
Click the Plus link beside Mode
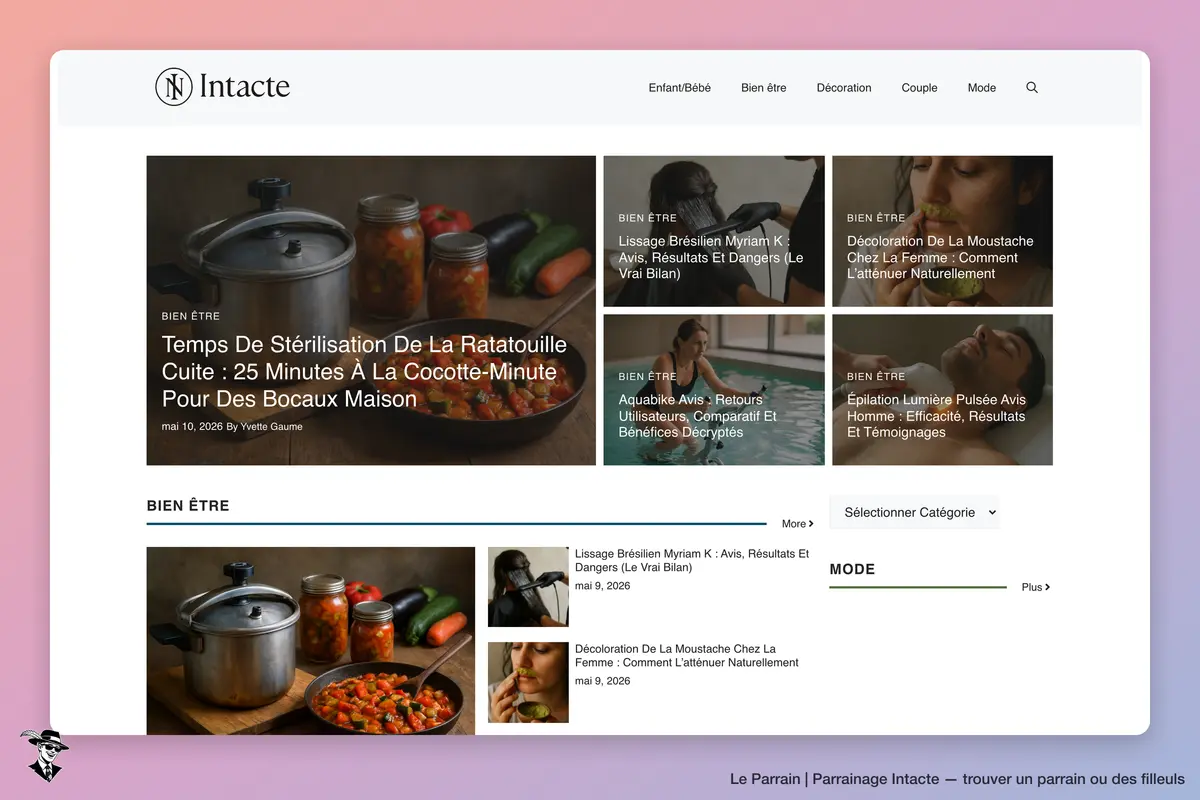1036,588
